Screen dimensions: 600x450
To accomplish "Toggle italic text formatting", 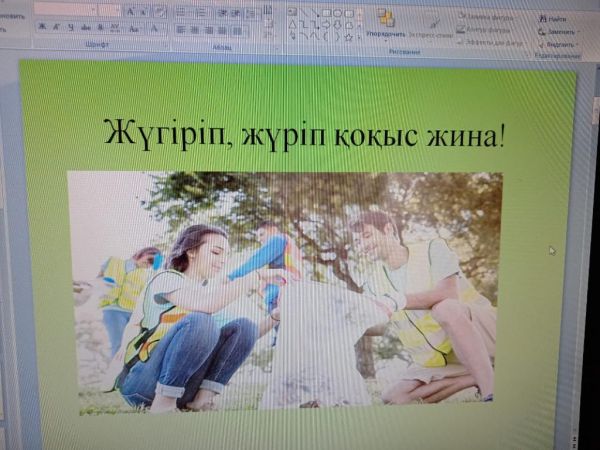I will (x=56, y=27).
